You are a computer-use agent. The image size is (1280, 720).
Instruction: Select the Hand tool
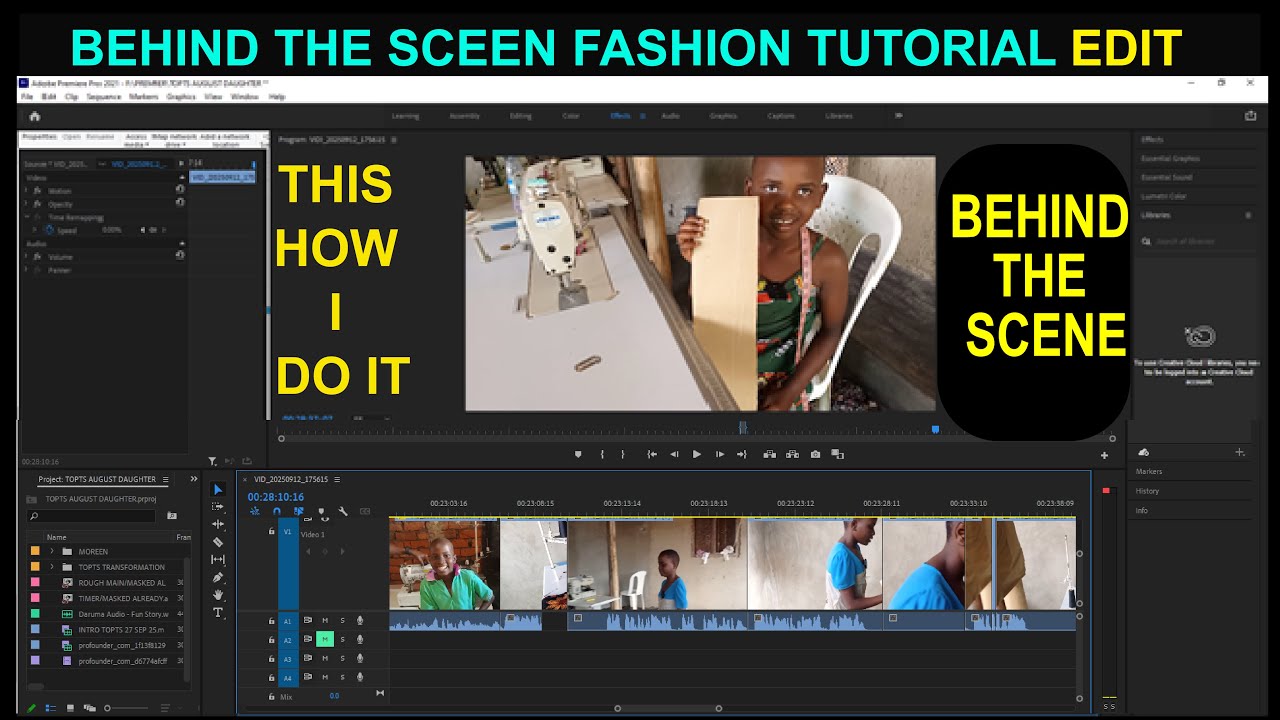pyautogui.click(x=218, y=595)
